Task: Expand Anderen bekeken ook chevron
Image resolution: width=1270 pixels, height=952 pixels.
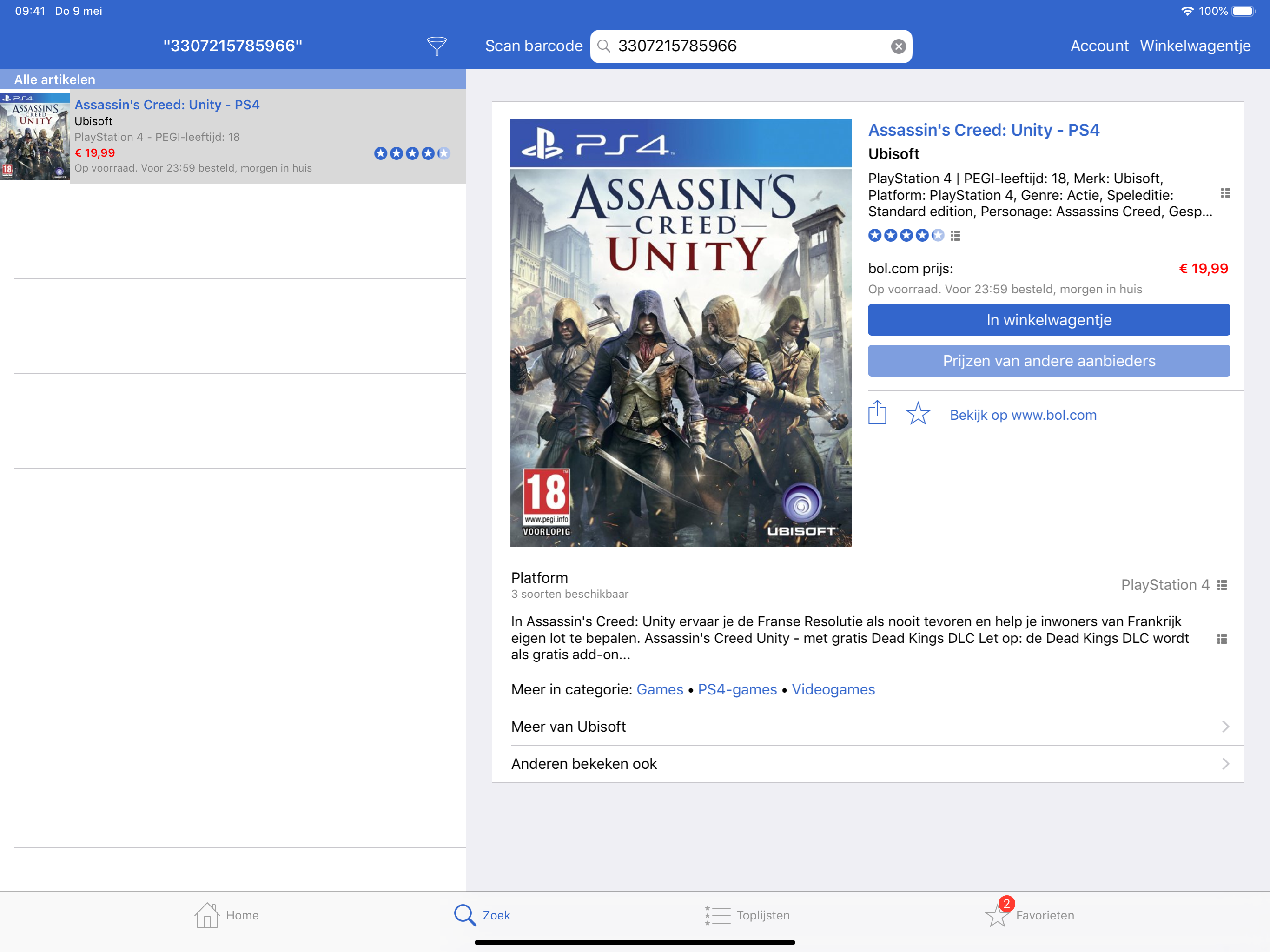Action: [x=1225, y=764]
